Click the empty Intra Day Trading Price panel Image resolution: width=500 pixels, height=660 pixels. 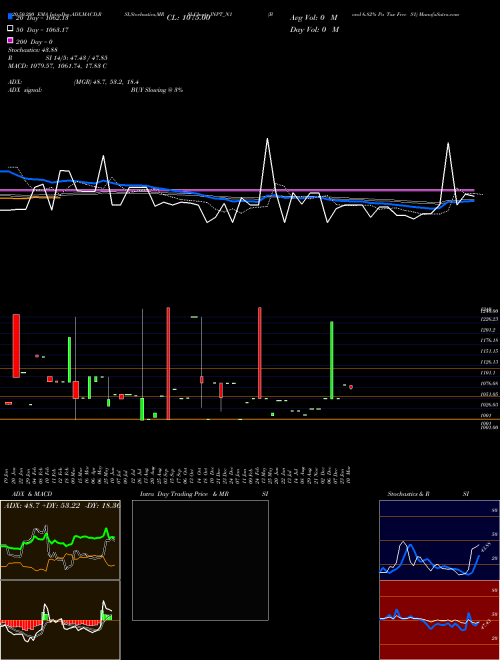click(x=200, y=560)
